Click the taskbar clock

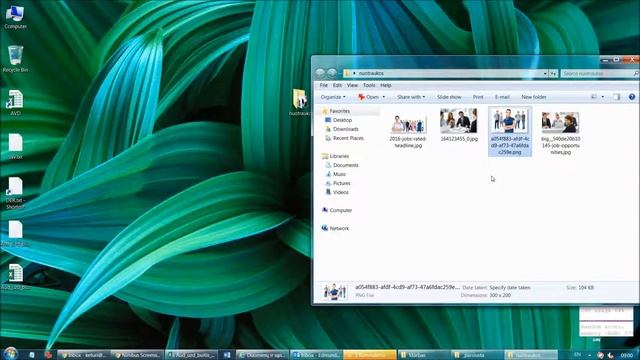(627, 355)
